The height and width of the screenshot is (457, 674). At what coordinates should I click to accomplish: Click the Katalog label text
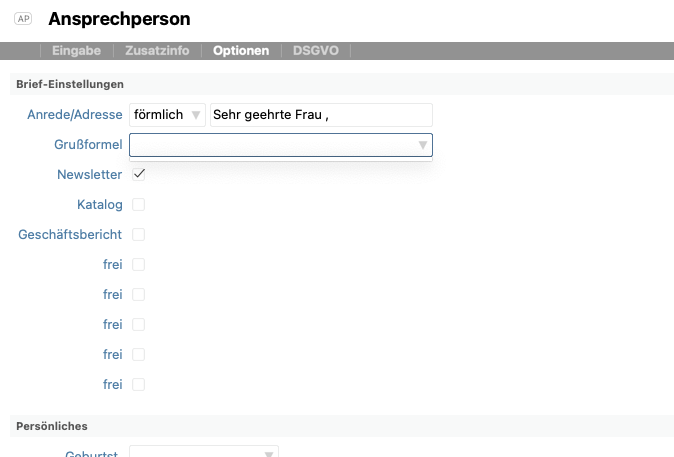[x=99, y=205]
